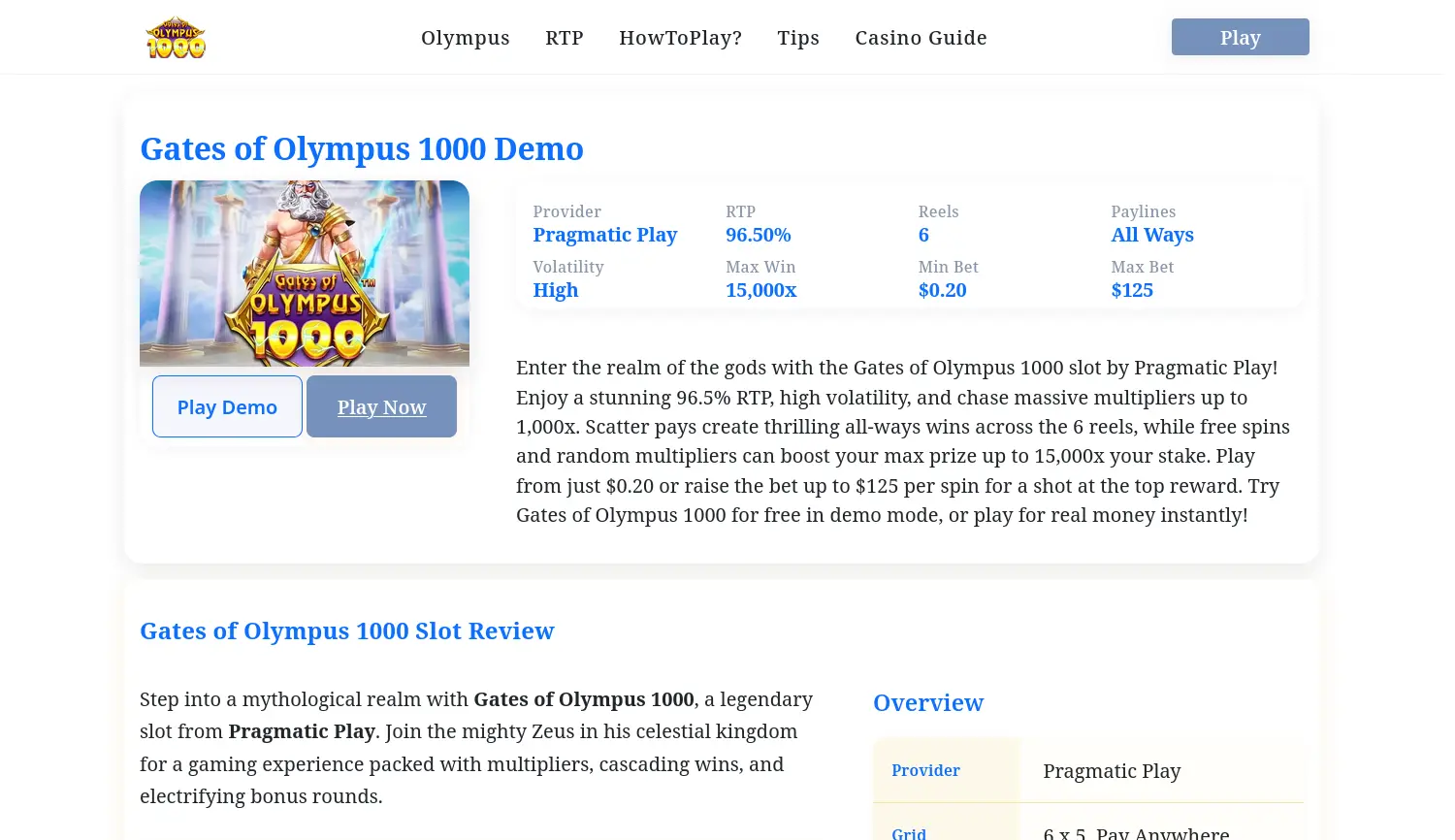Click the Overview table heading

point(927,703)
